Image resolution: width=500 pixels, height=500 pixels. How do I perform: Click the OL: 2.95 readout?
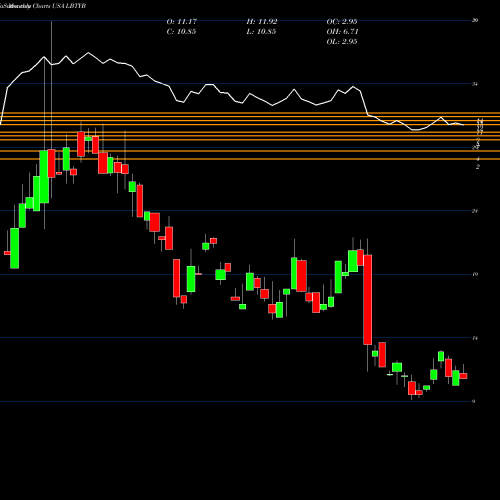[342, 42]
